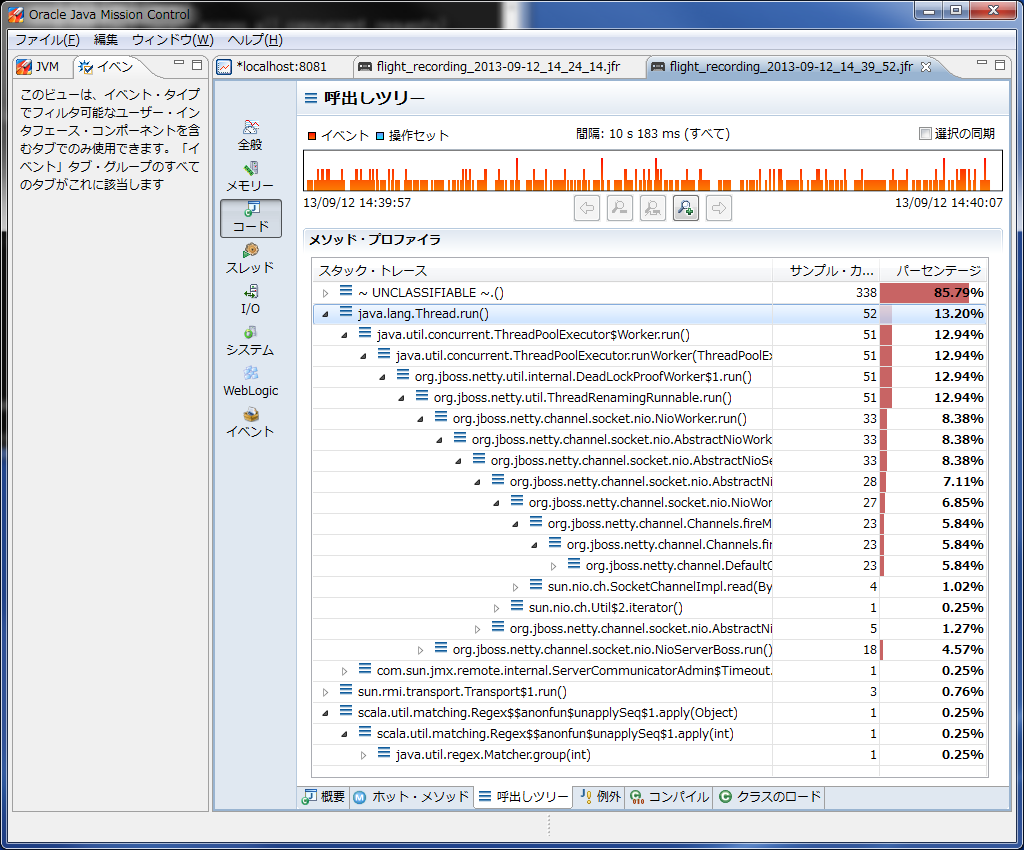Select the ThreadRenamingRunnable.run() row
The width and height of the screenshot is (1024, 850).
[649, 398]
